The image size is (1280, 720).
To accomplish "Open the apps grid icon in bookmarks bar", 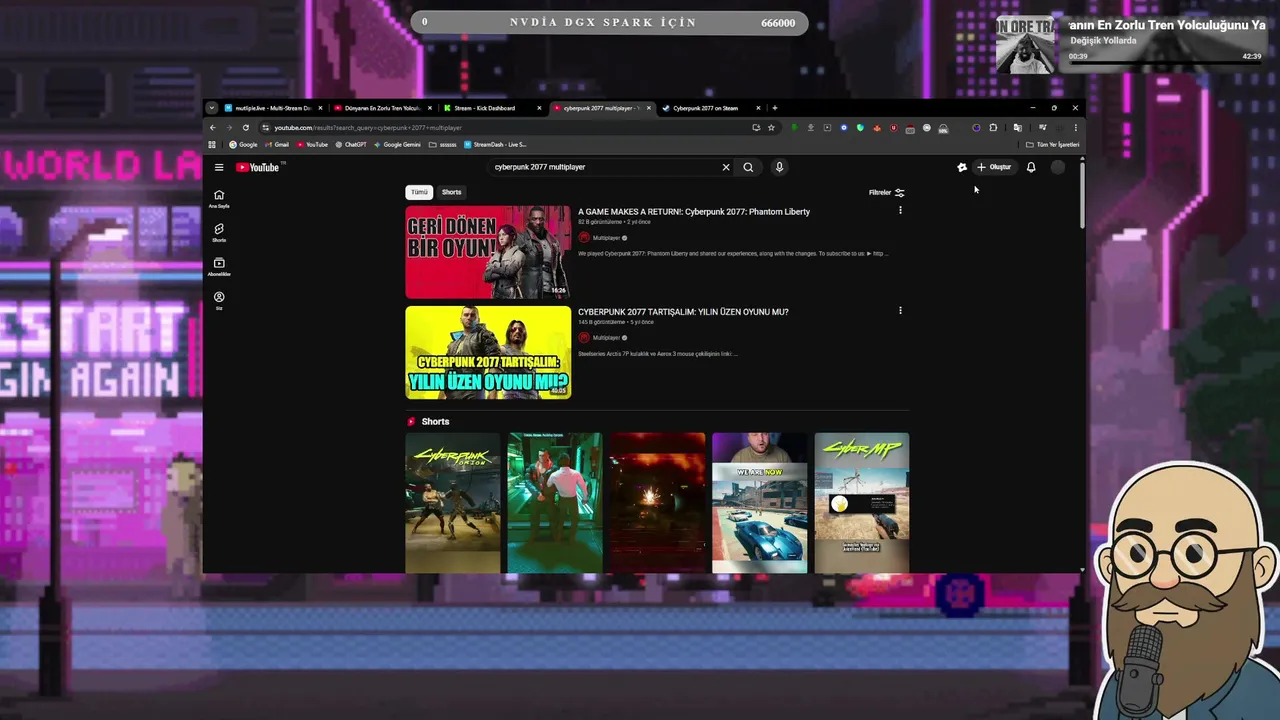I will [212, 145].
